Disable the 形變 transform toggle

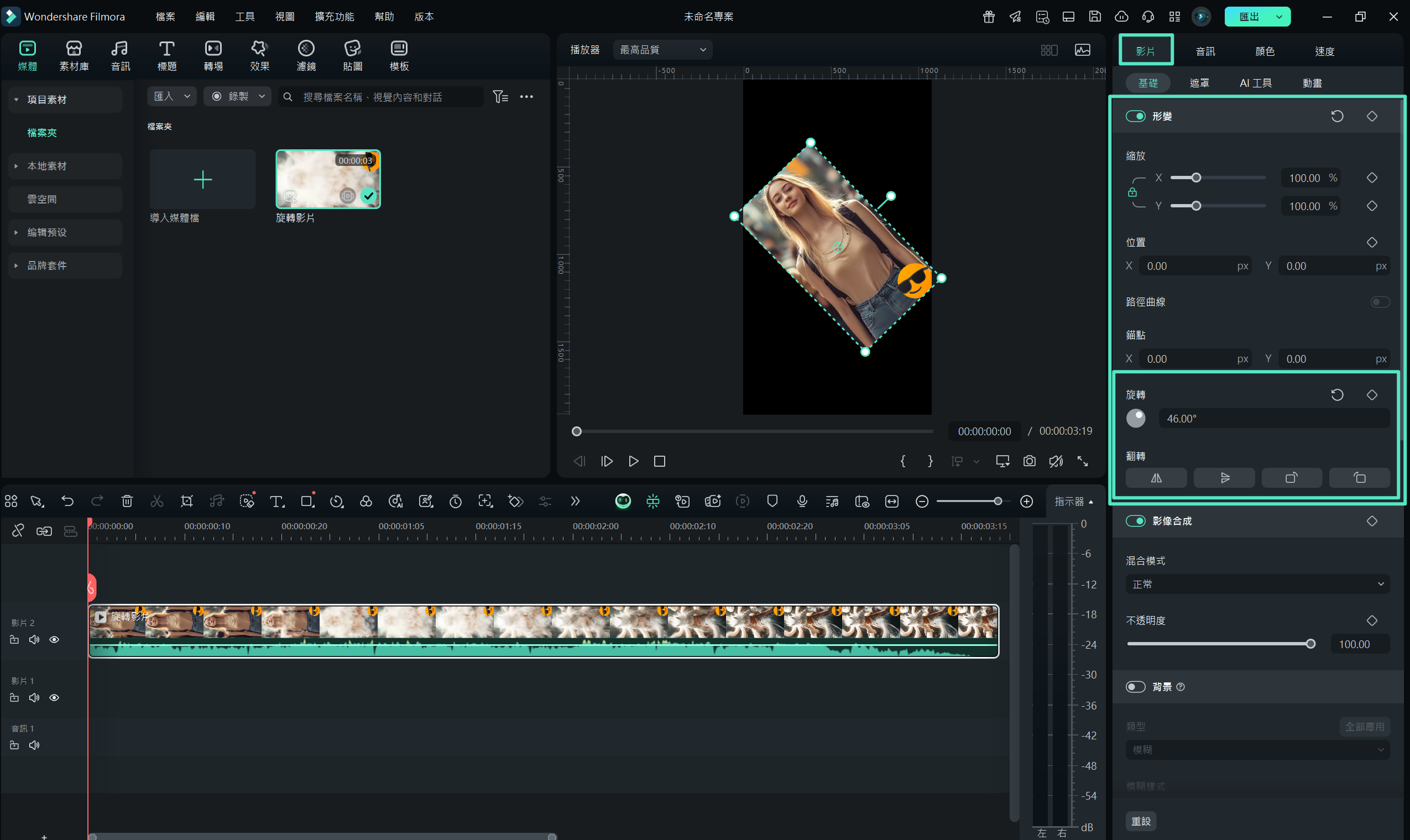1135,116
